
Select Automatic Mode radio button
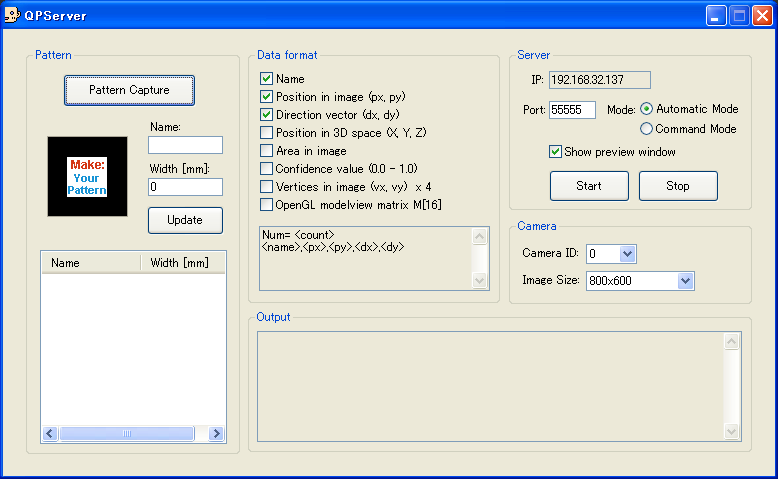pos(646,109)
